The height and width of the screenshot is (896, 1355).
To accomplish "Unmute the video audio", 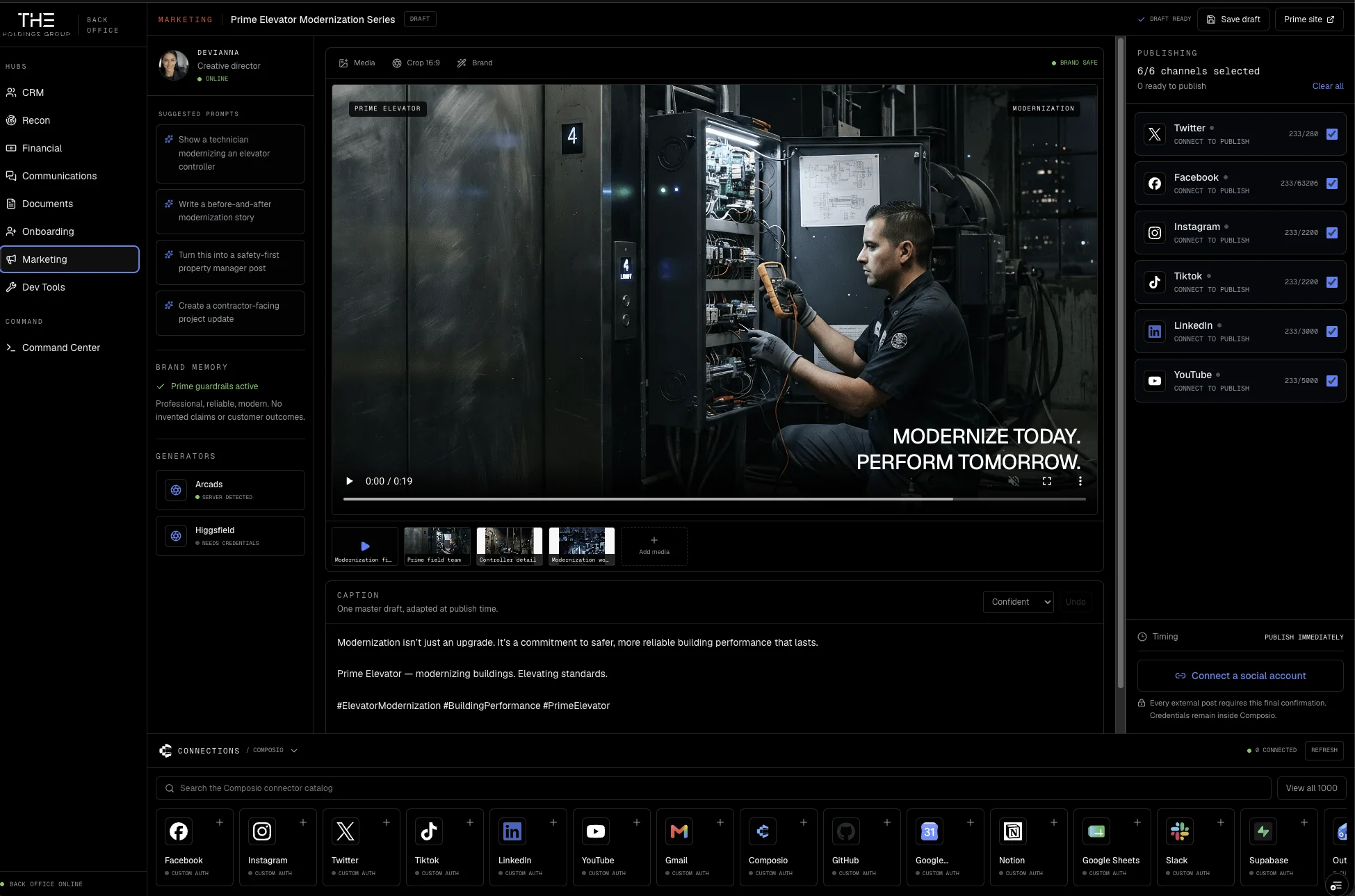I will click(x=1014, y=481).
